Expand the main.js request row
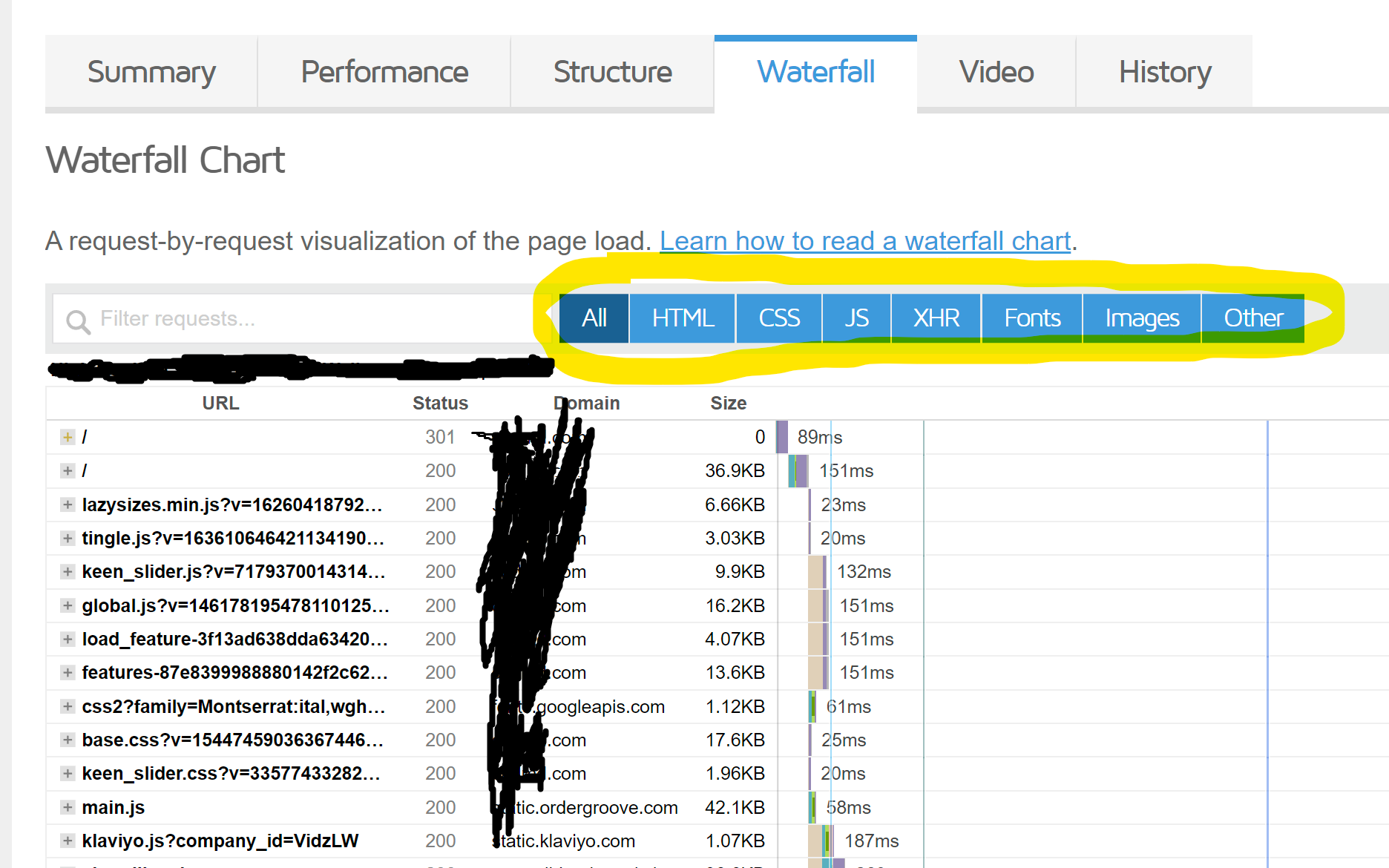1389x868 pixels. click(x=68, y=807)
